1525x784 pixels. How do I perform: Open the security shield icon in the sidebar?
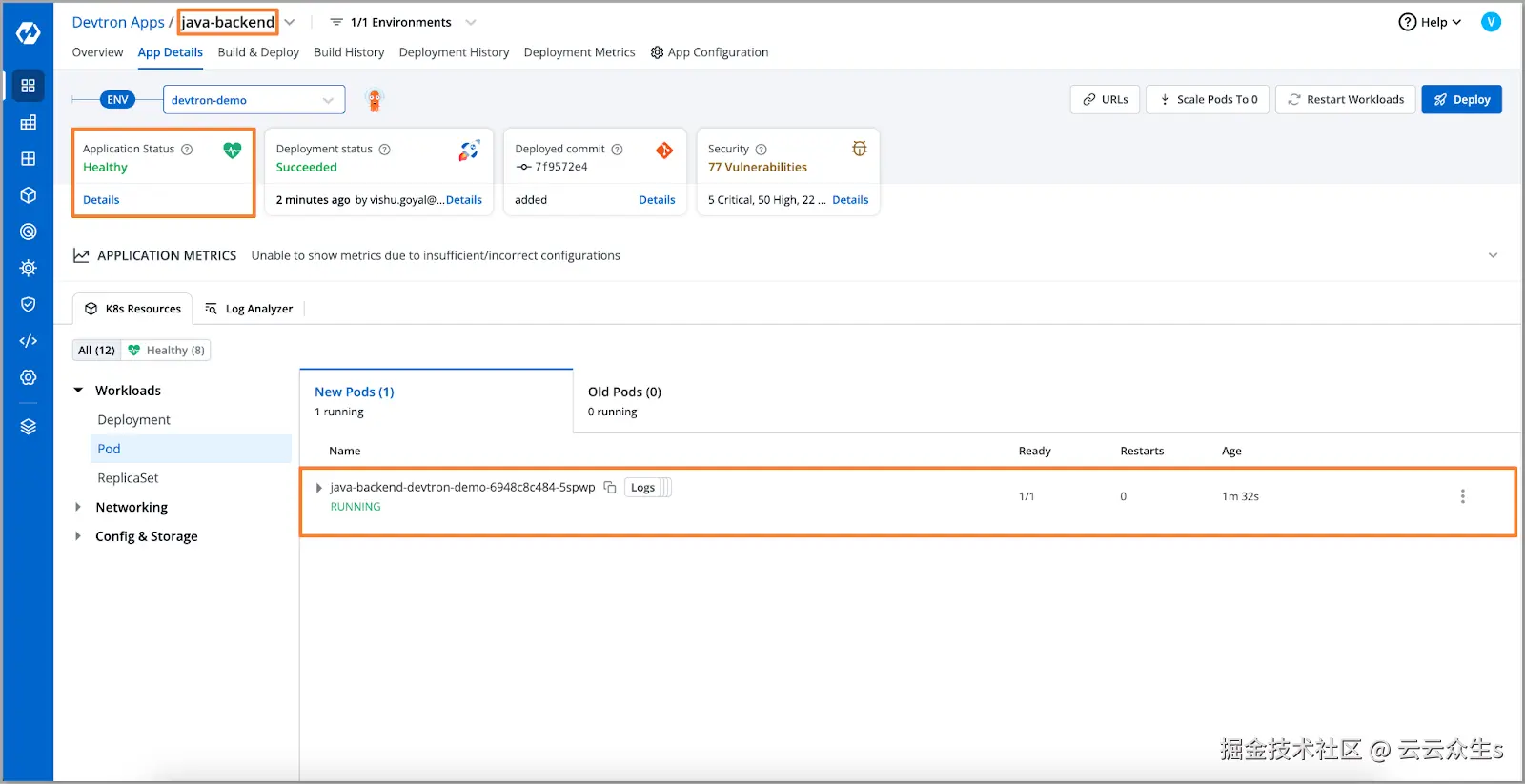[29, 305]
